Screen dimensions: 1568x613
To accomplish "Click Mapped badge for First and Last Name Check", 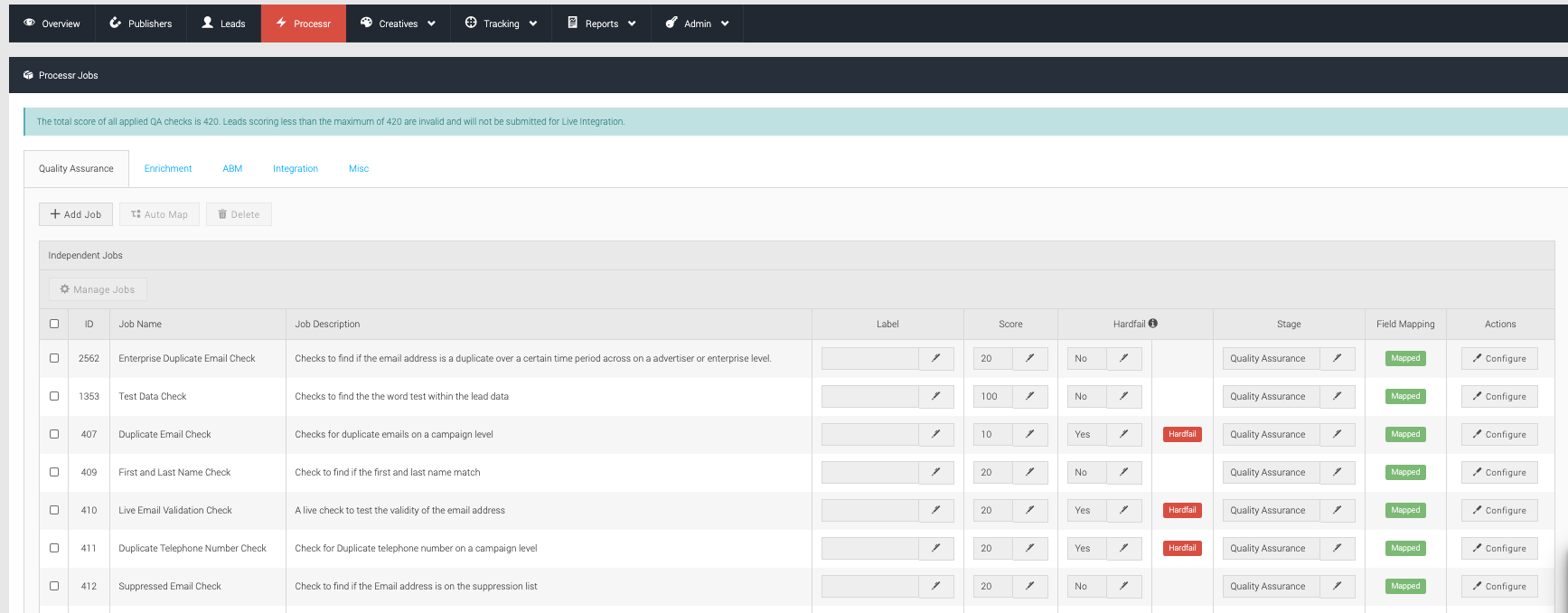I will 1405,472.
